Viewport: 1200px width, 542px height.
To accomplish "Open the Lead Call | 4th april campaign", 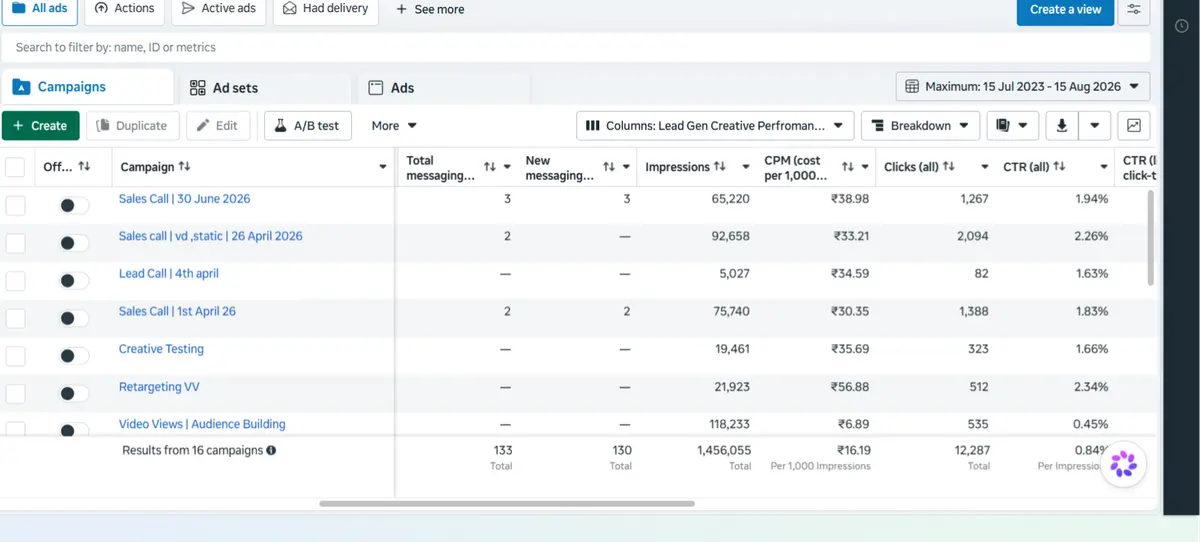I will pos(168,273).
